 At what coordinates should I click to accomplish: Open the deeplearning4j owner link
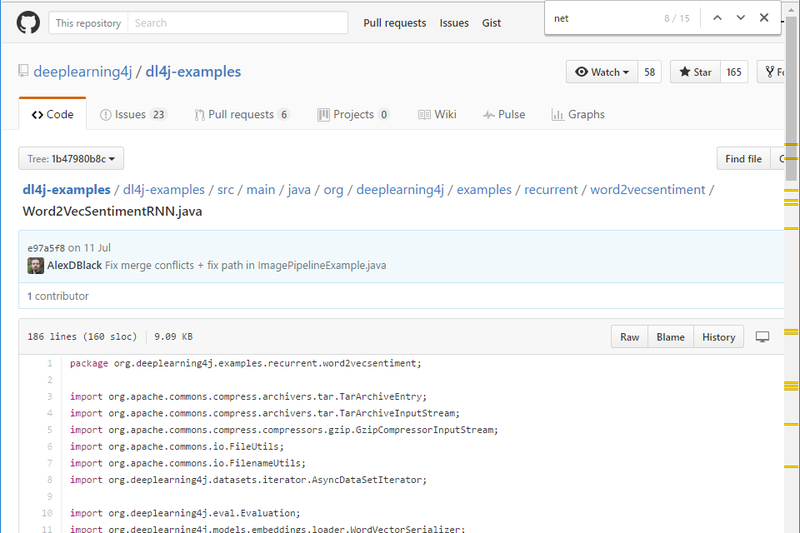pos(83,71)
